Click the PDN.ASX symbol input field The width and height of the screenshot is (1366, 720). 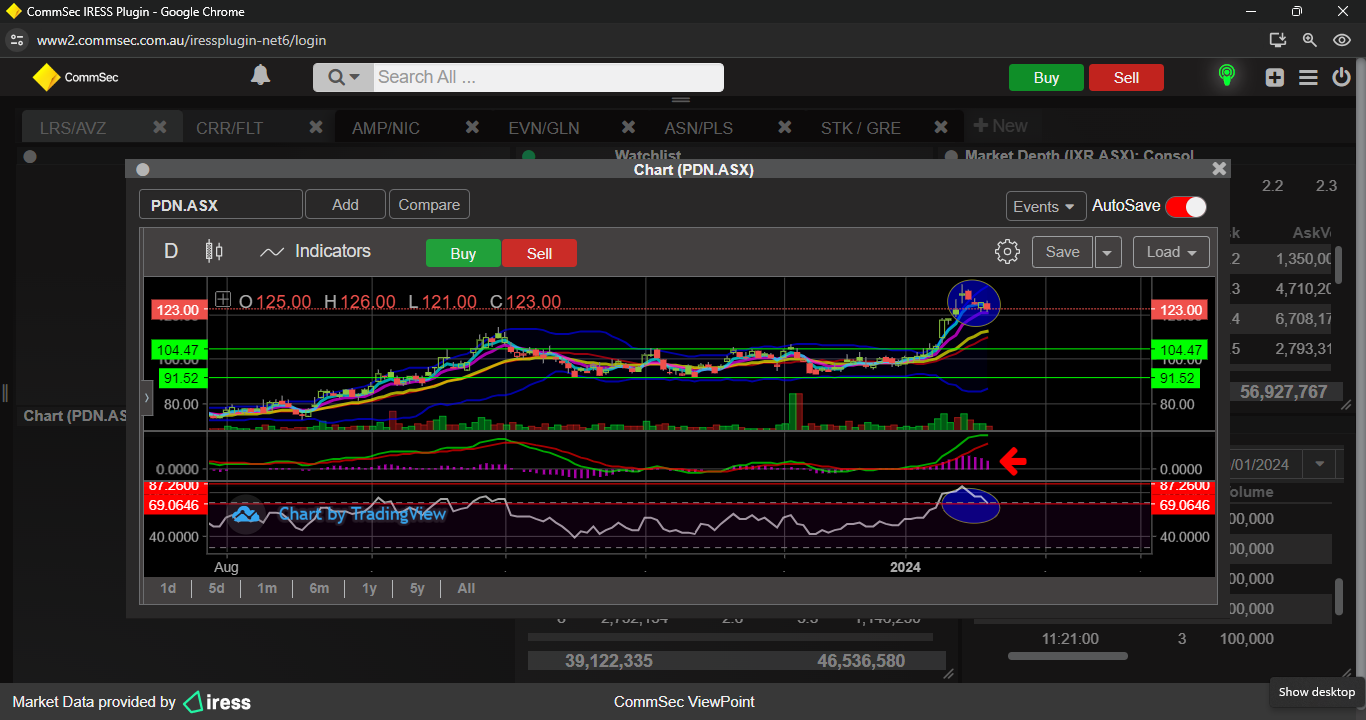tap(220, 205)
